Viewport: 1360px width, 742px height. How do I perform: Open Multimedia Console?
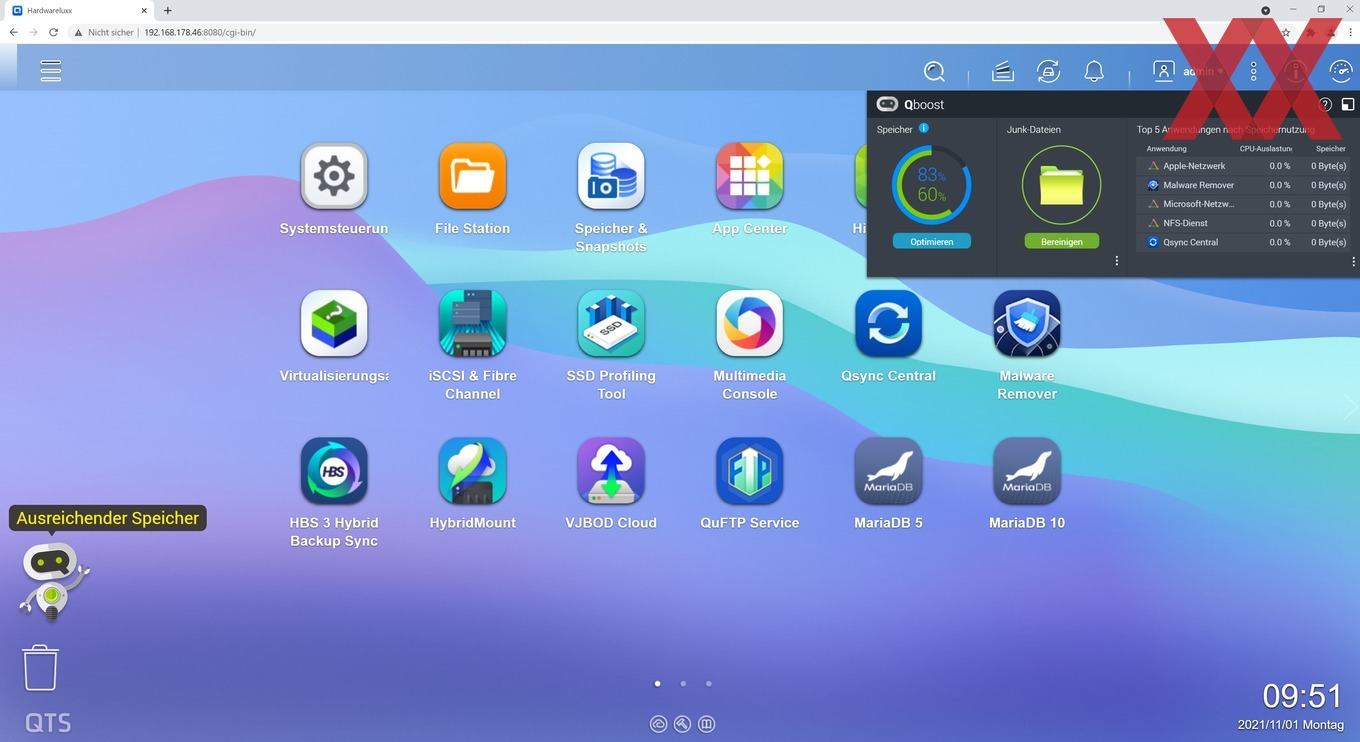(749, 324)
